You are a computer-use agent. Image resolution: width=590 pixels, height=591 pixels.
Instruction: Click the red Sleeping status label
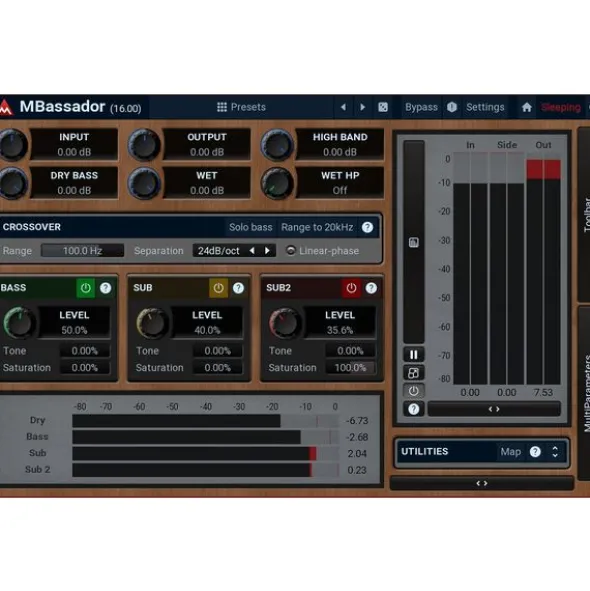561,108
